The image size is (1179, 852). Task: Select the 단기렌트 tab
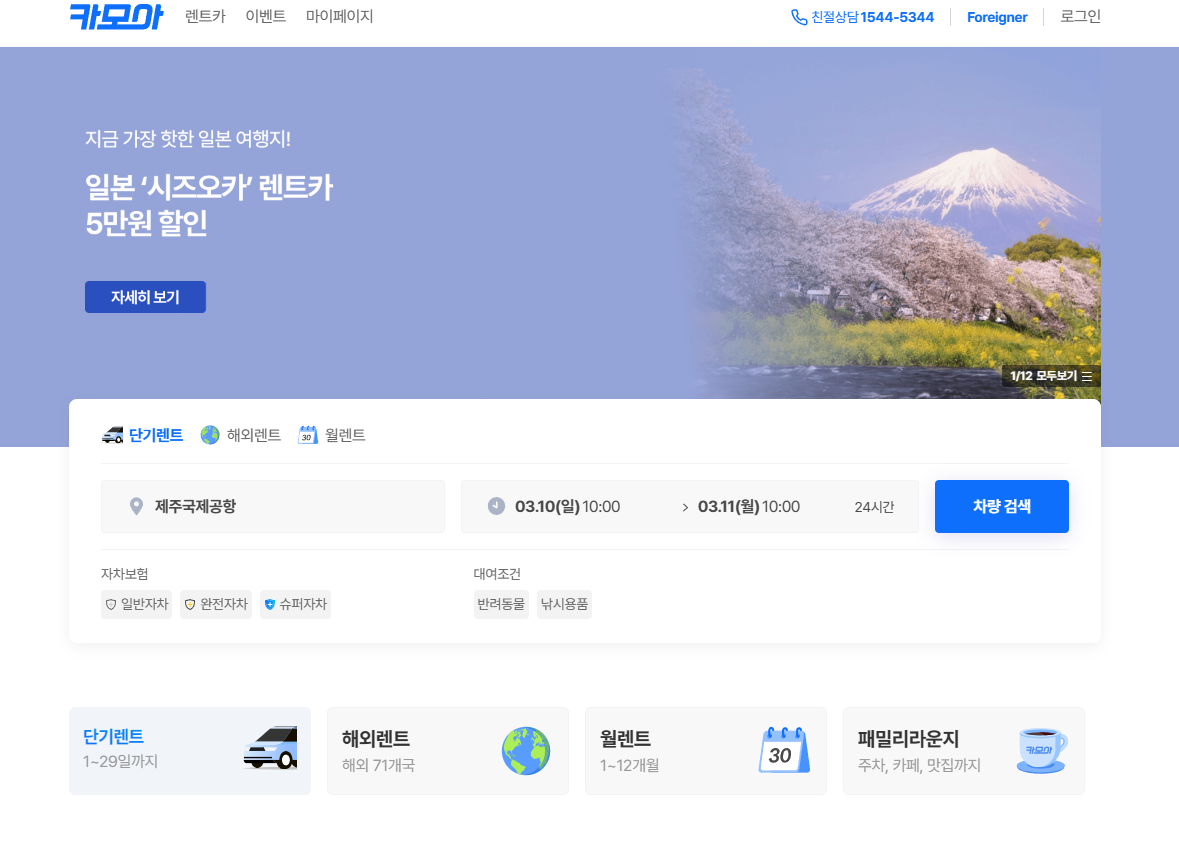pos(143,435)
